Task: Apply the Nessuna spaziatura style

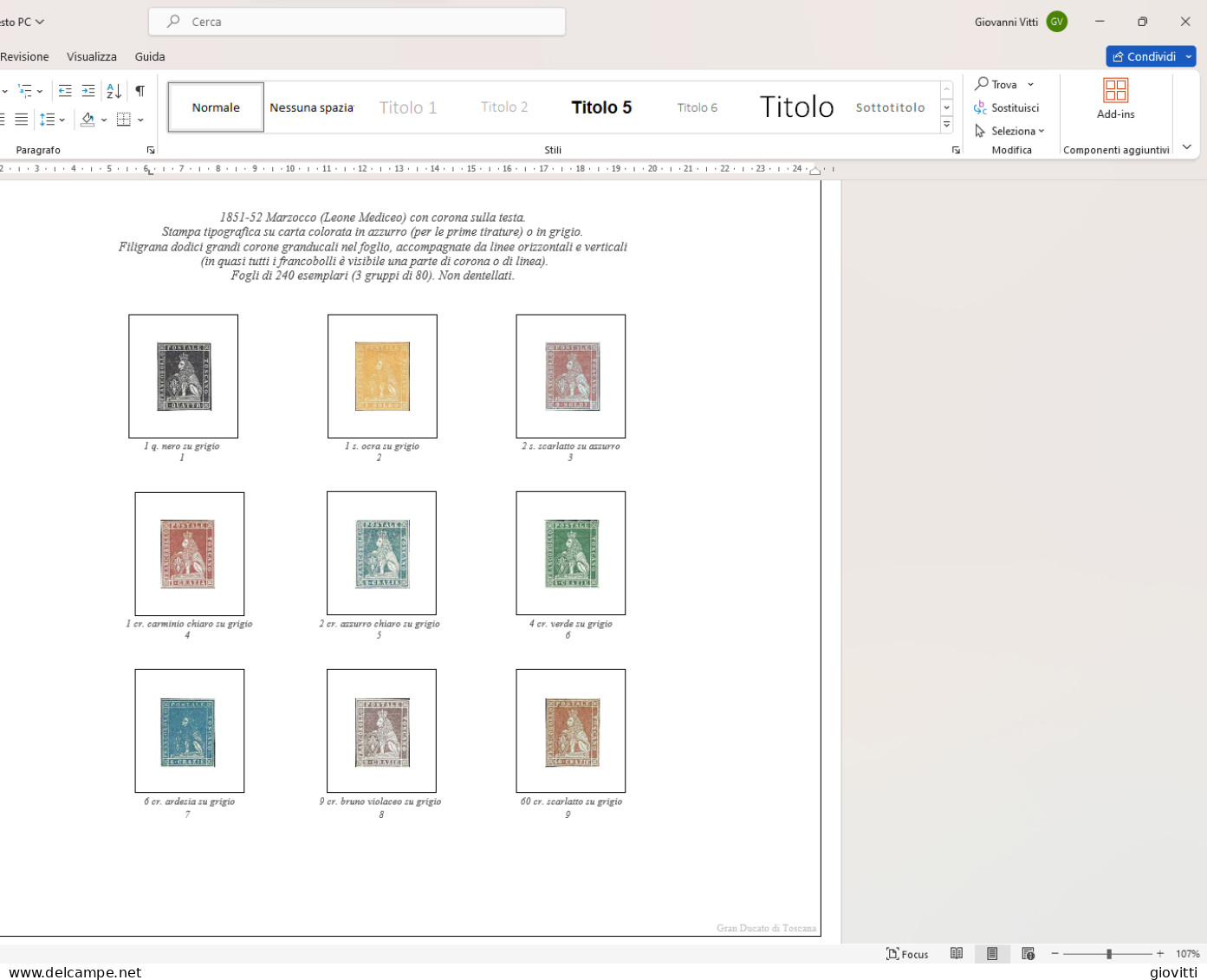Action: point(312,107)
